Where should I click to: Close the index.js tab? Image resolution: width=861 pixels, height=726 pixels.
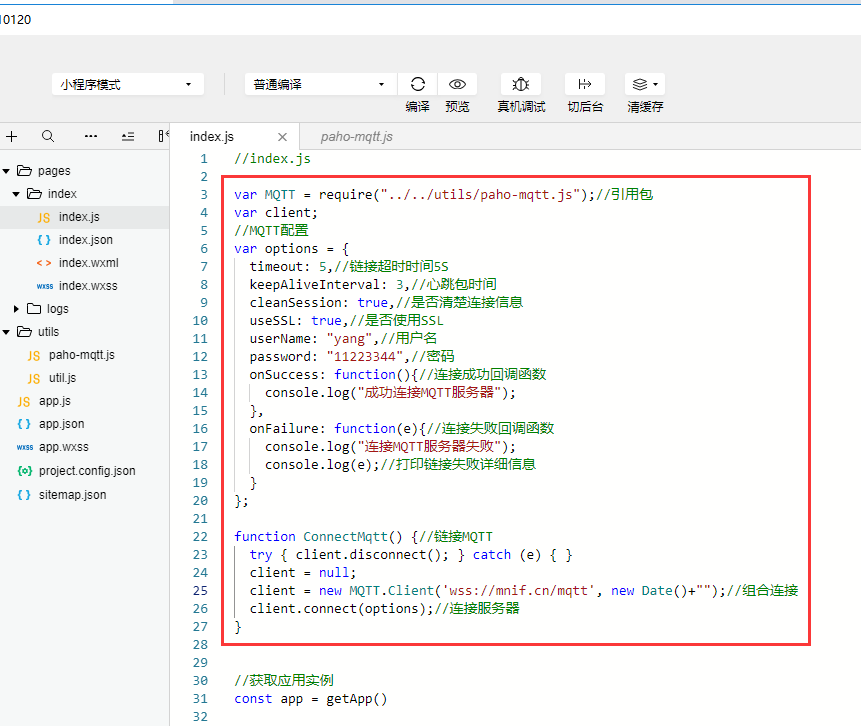click(282, 137)
